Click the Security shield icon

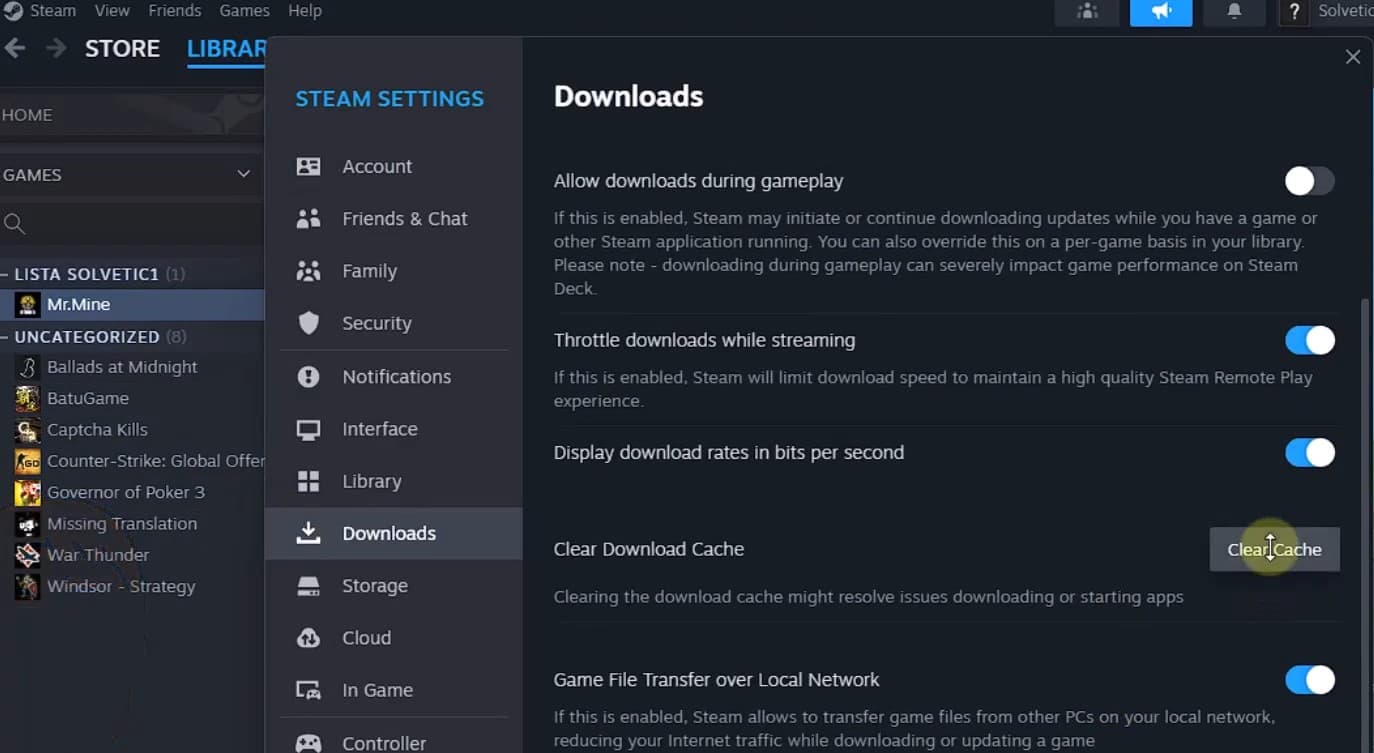(309, 323)
